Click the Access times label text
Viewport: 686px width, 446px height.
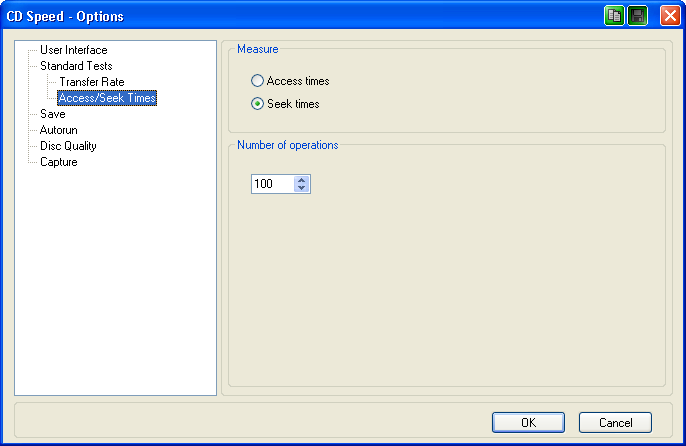298,81
